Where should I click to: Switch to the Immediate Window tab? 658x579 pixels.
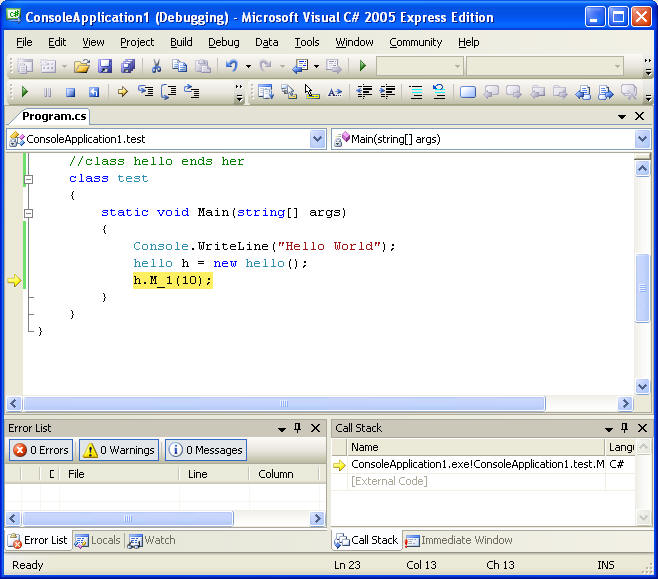coord(459,540)
